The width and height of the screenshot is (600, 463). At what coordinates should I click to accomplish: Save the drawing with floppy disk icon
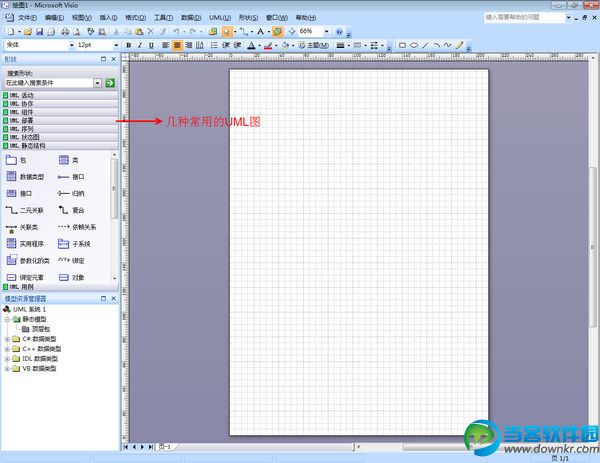[x=39, y=32]
